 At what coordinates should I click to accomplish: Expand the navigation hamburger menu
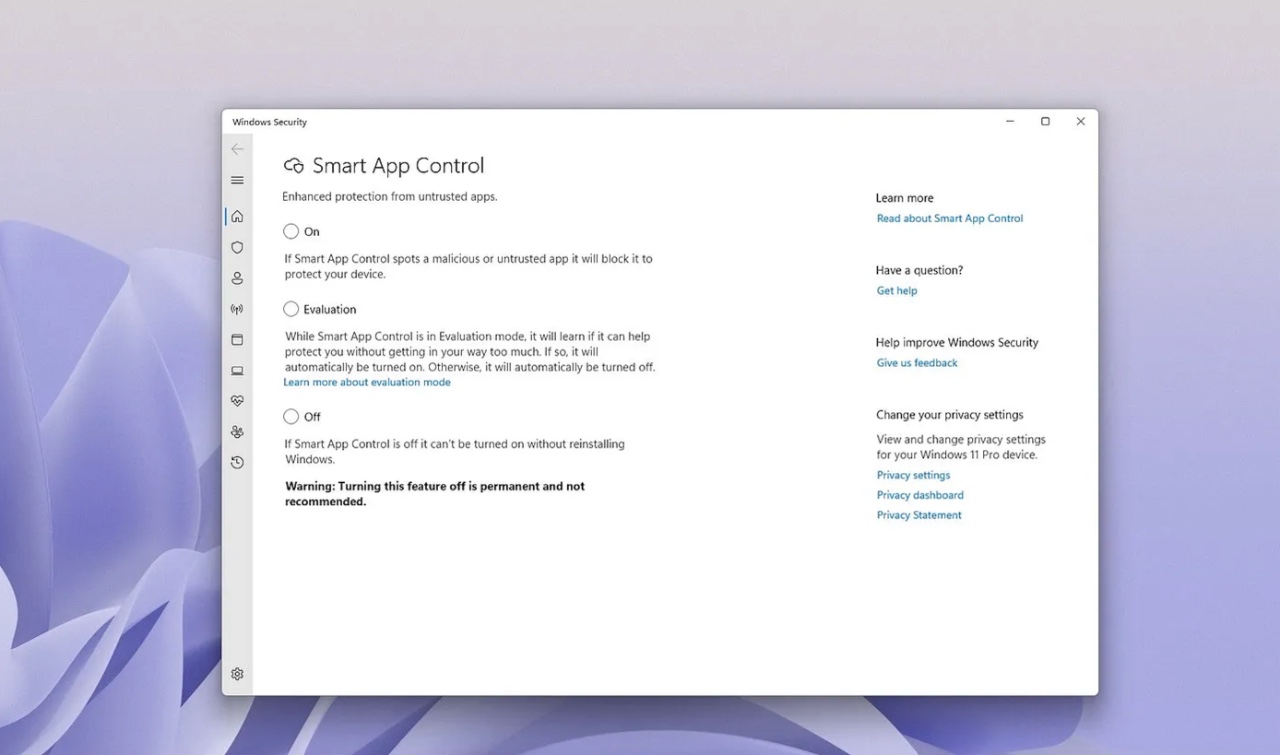tap(237, 180)
